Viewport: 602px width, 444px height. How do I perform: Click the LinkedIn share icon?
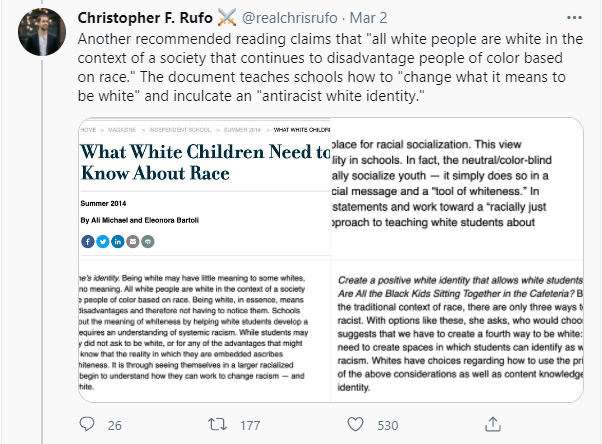[118, 241]
